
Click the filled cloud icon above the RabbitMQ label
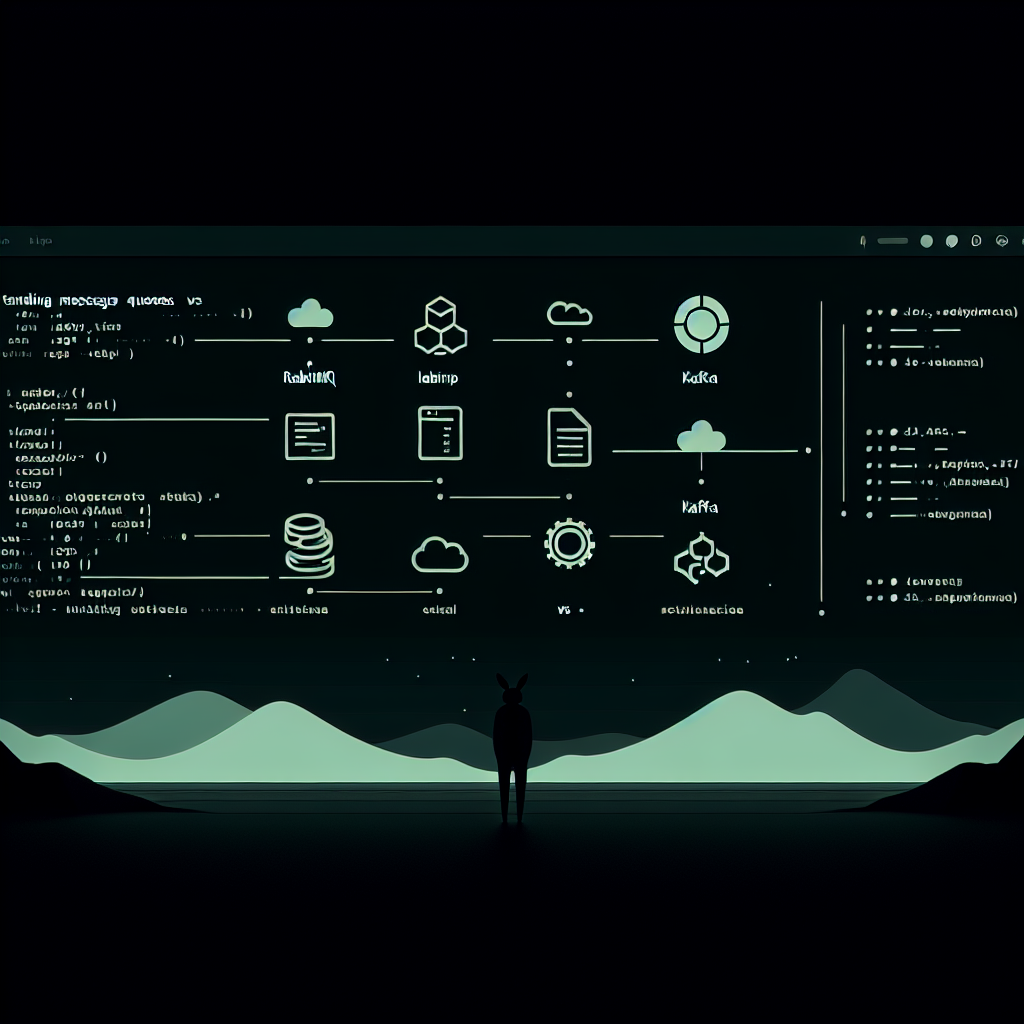[310, 313]
